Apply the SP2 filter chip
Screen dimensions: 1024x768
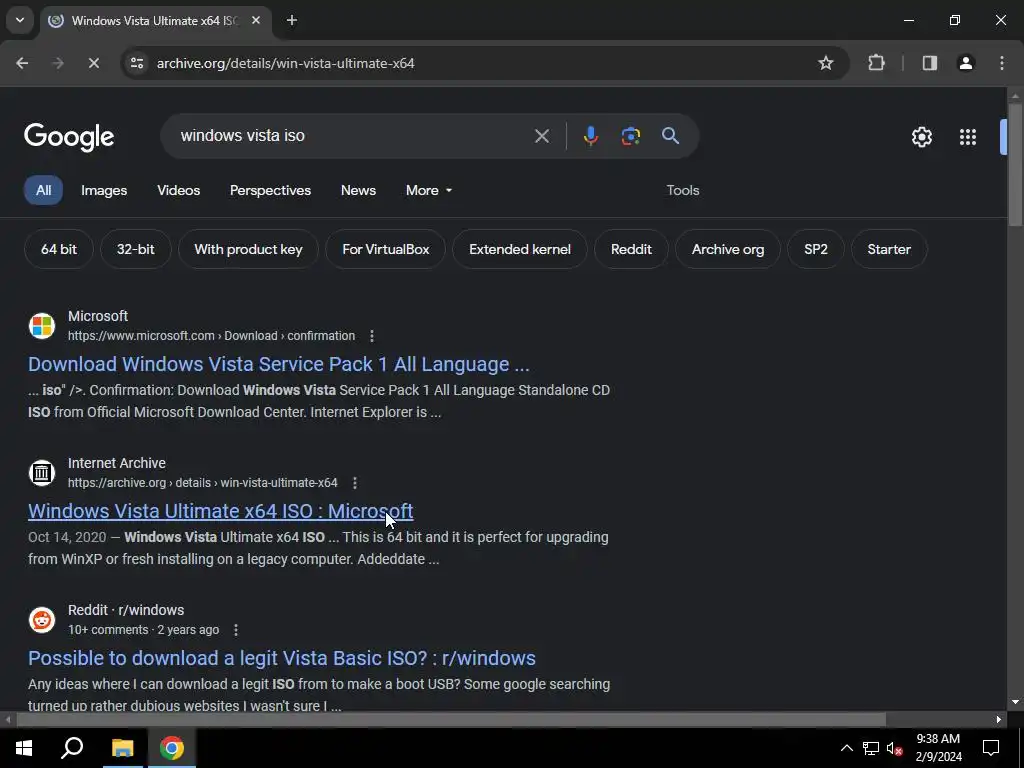coord(816,249)
